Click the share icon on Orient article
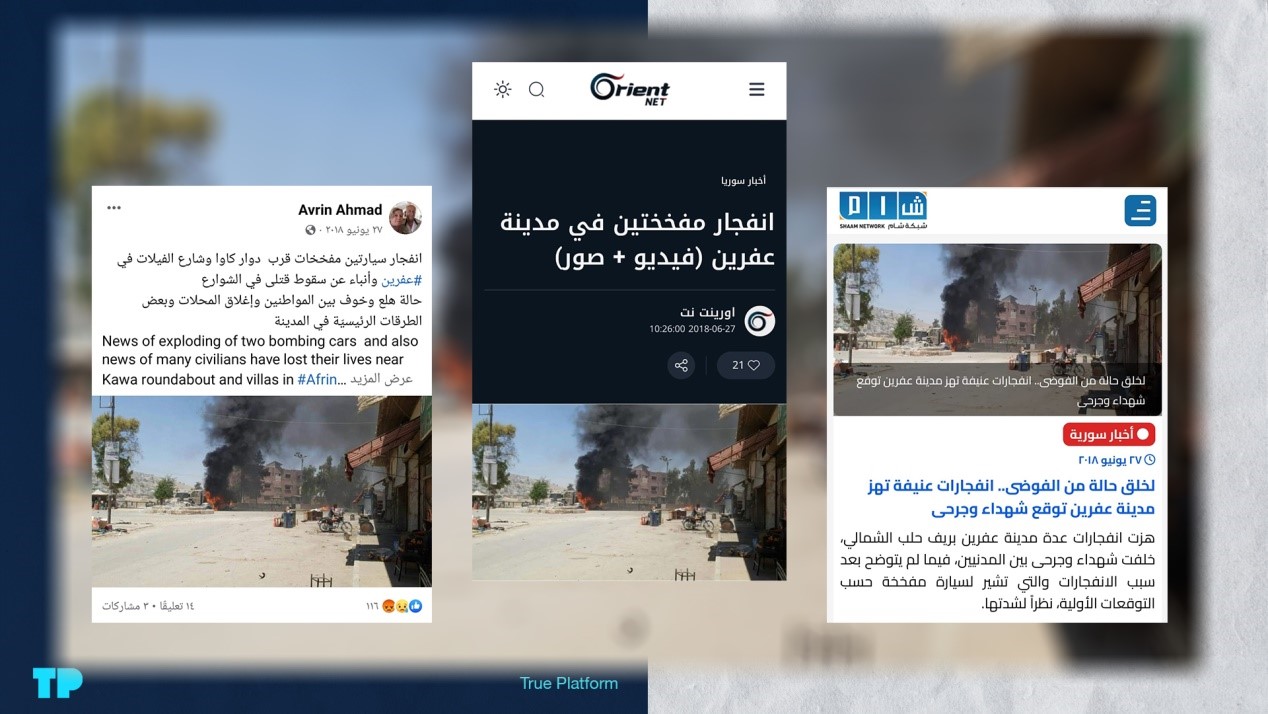The width and height of the screenshot is (1268, 714). click(x=682, y=365)
